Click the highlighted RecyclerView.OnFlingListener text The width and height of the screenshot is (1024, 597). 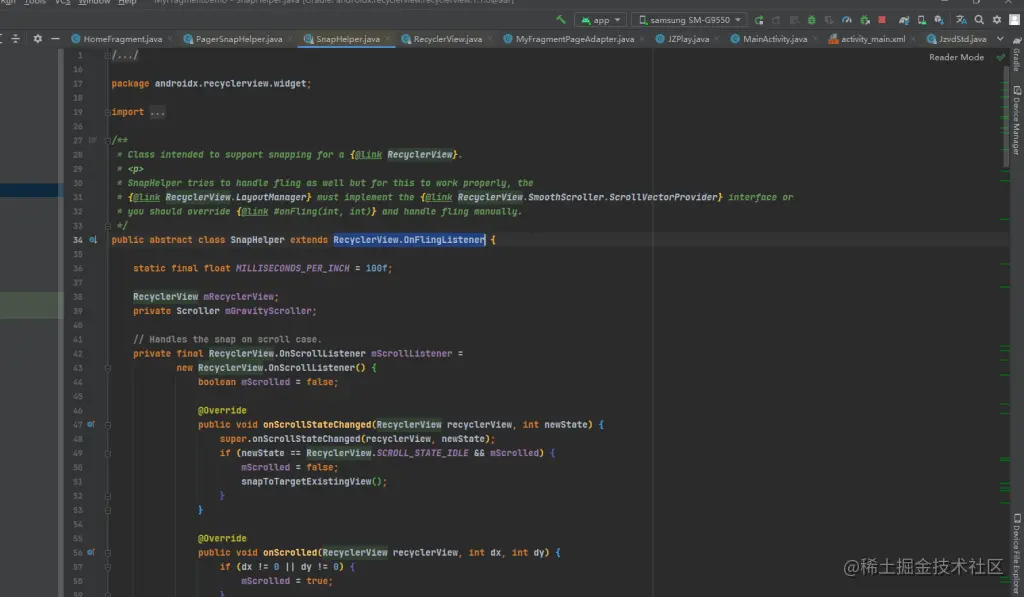tap(409, 240)
